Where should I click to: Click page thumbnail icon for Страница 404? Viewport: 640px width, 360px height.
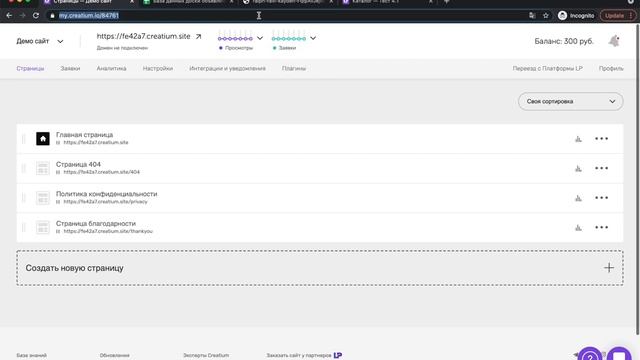(43, 168)
